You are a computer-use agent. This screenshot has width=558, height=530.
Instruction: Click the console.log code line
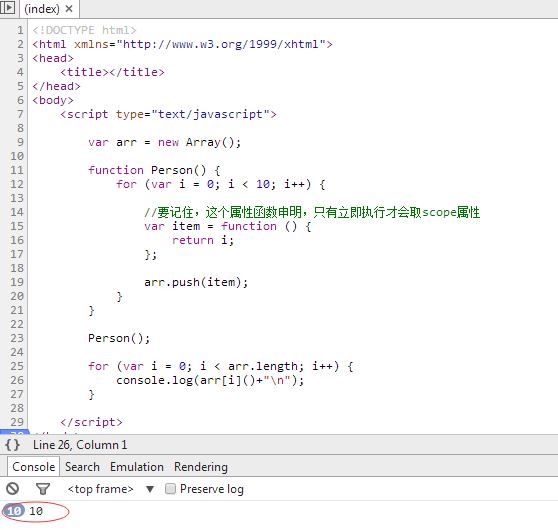tap(210, 381)
